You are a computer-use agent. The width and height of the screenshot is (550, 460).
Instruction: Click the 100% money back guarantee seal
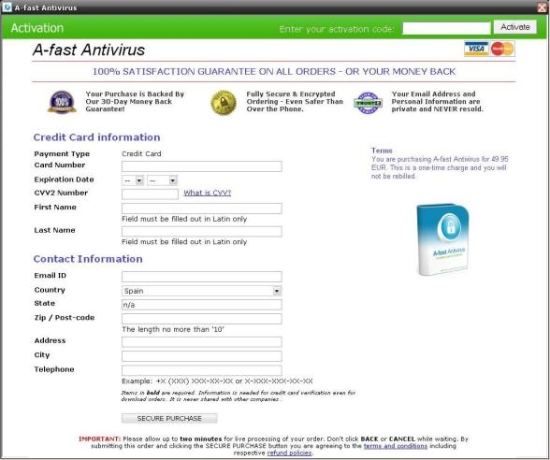[x=62, y=102]
